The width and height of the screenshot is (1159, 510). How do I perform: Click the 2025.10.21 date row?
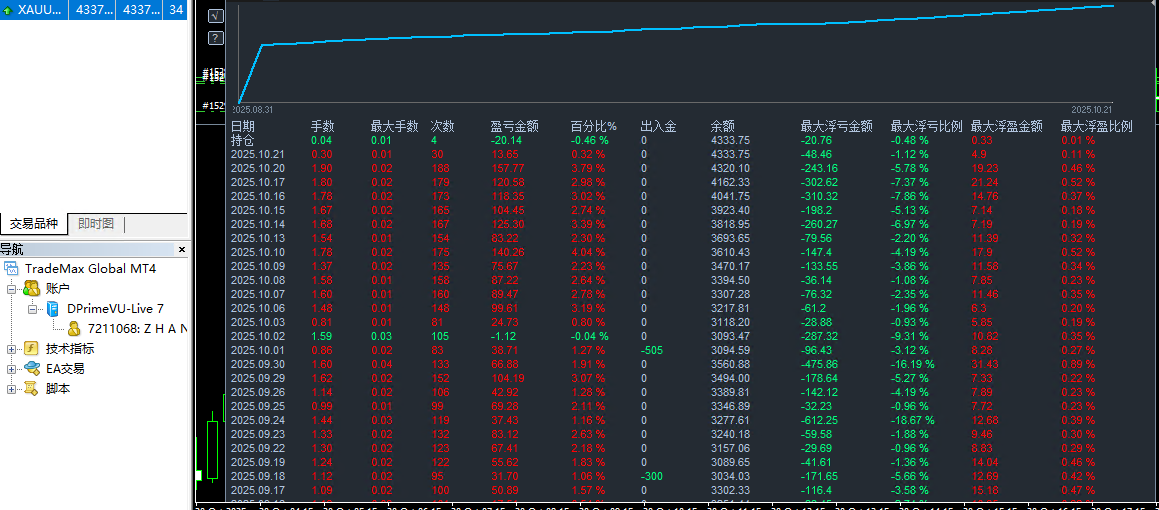(259, 154)
